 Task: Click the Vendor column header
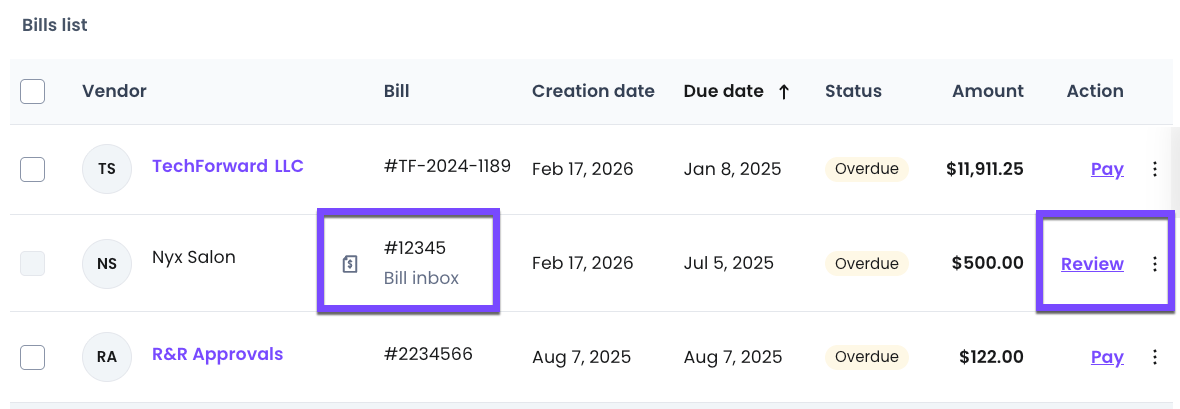pos(114,91)
